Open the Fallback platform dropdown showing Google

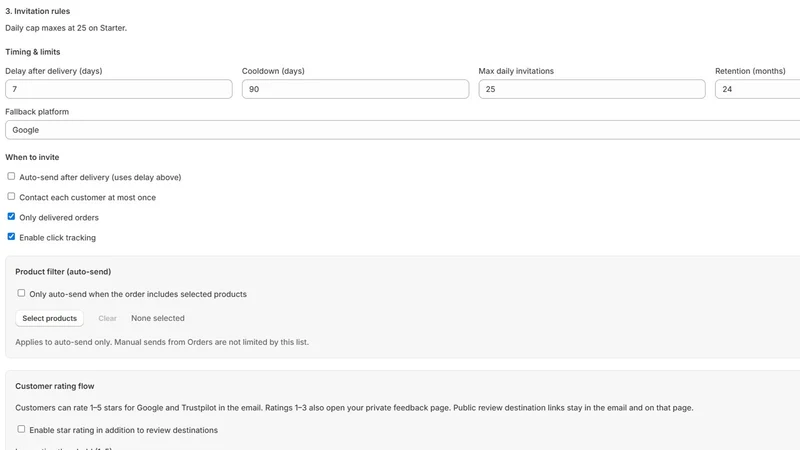[403, 130]
